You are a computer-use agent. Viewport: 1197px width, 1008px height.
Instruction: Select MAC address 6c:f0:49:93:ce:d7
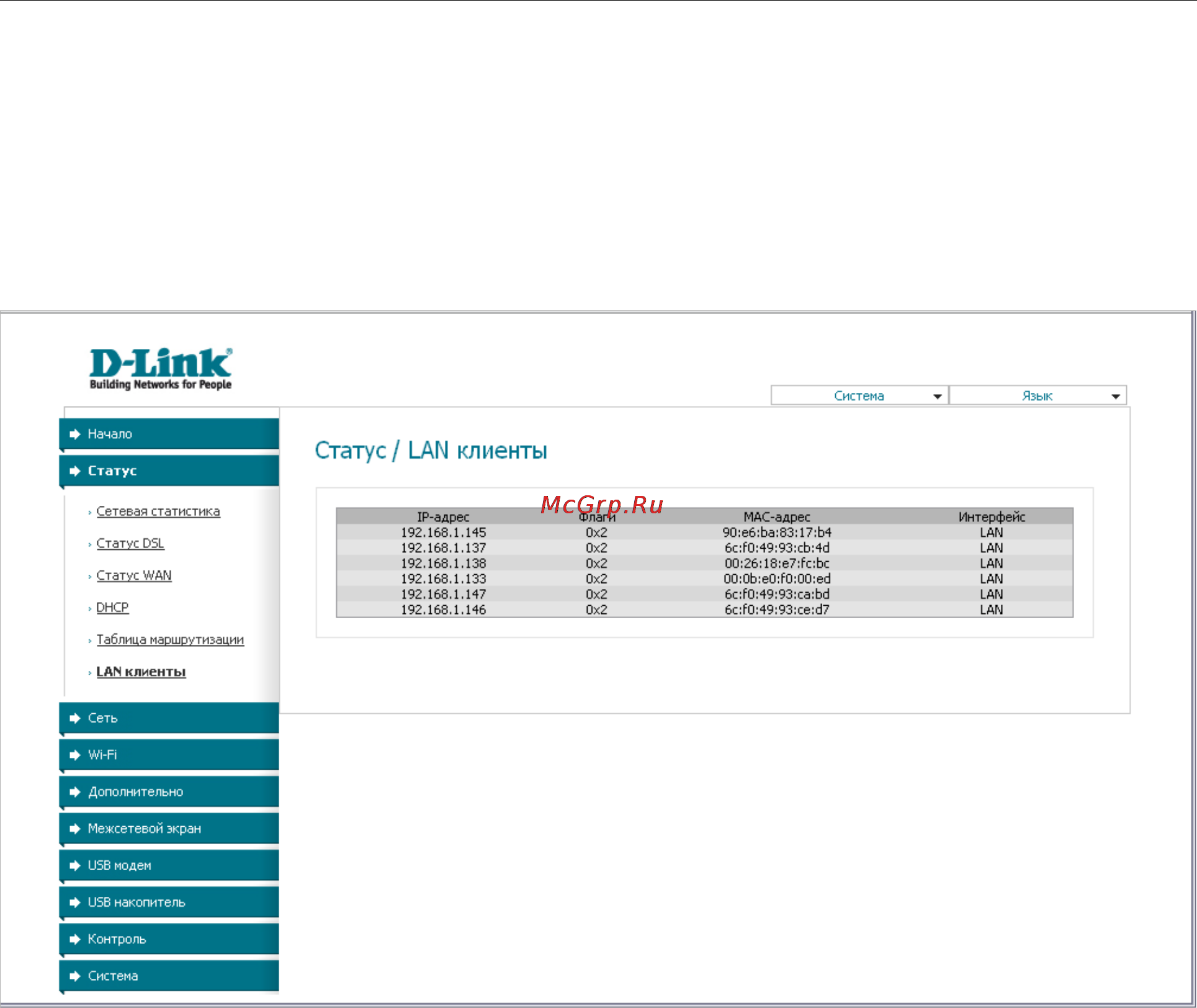tap(777, 610)
